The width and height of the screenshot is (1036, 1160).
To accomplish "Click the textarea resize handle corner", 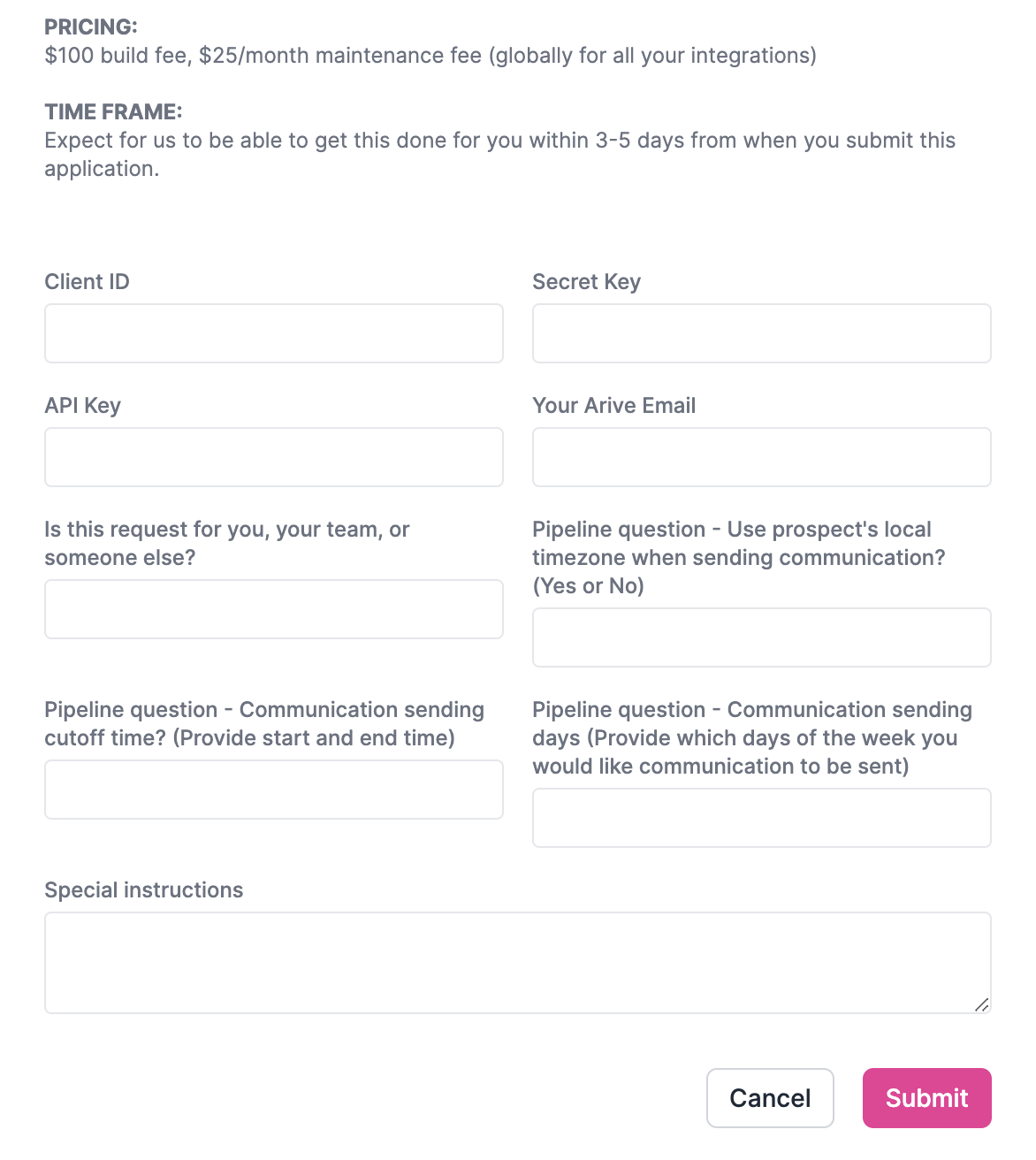I will coord(981,1004).
